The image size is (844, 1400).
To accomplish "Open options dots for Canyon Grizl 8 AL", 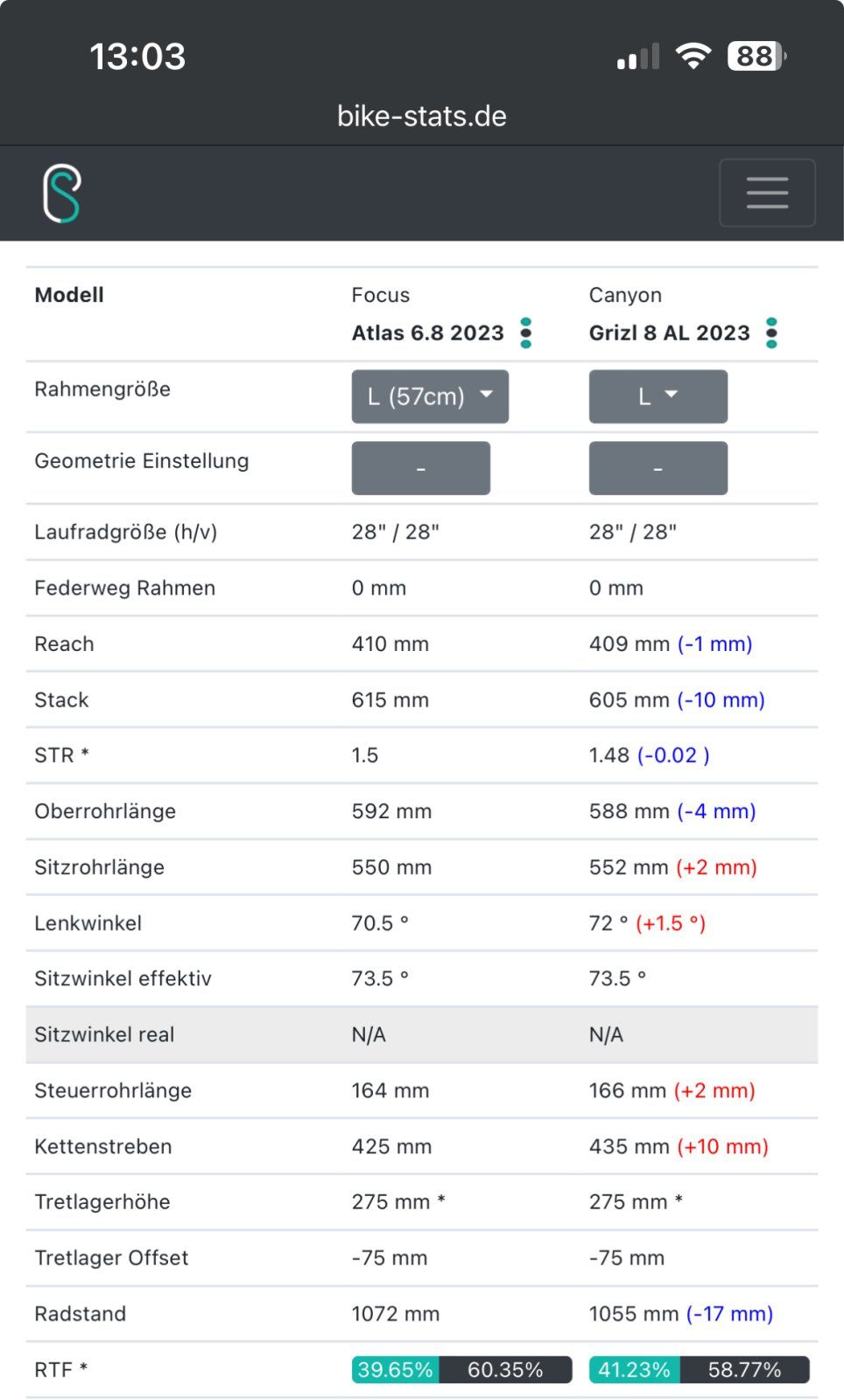I will pos(771,333).
